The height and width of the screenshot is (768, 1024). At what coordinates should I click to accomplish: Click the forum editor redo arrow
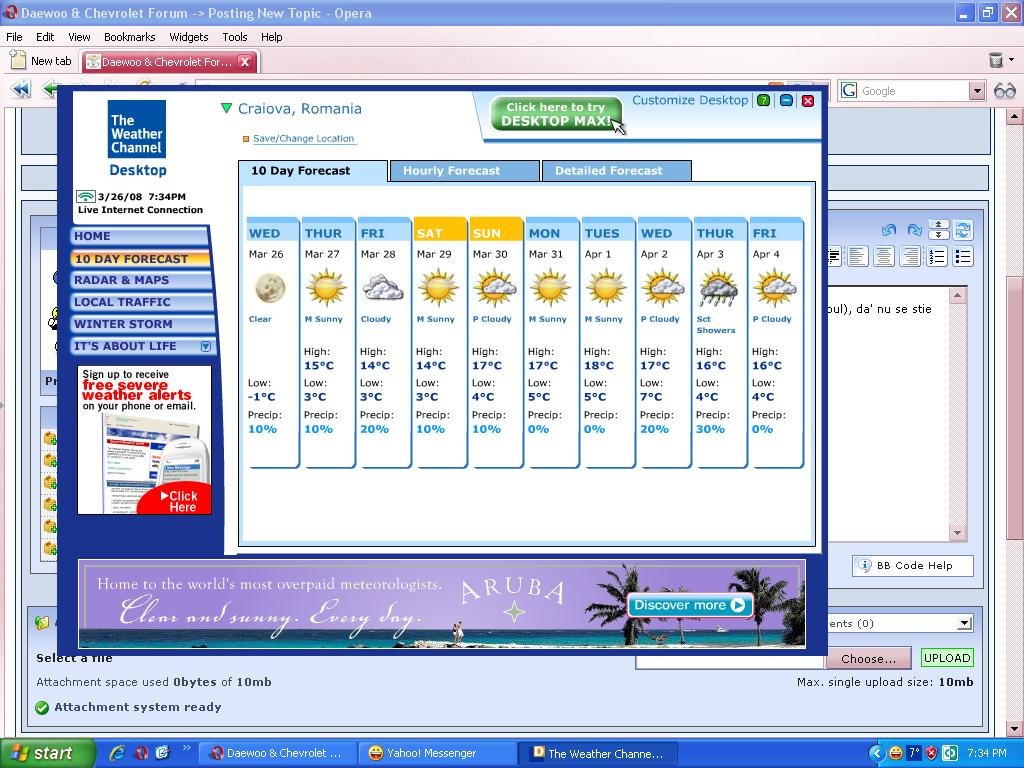tap(914, 230)
